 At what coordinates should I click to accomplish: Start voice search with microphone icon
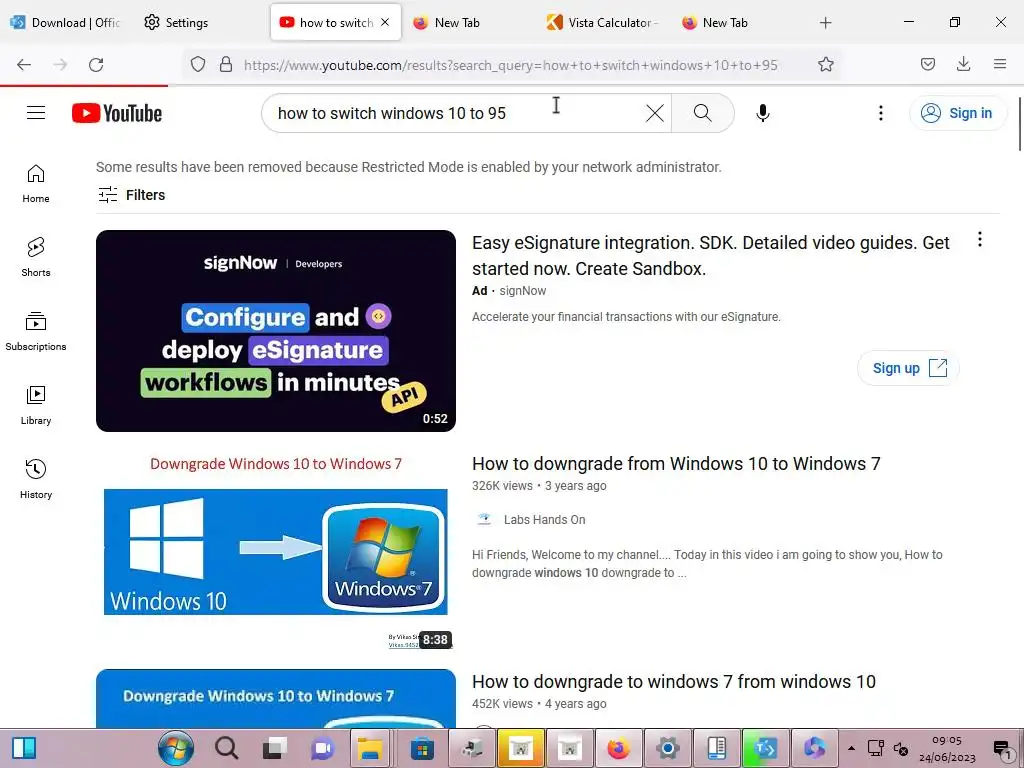(x=762, y=113)
